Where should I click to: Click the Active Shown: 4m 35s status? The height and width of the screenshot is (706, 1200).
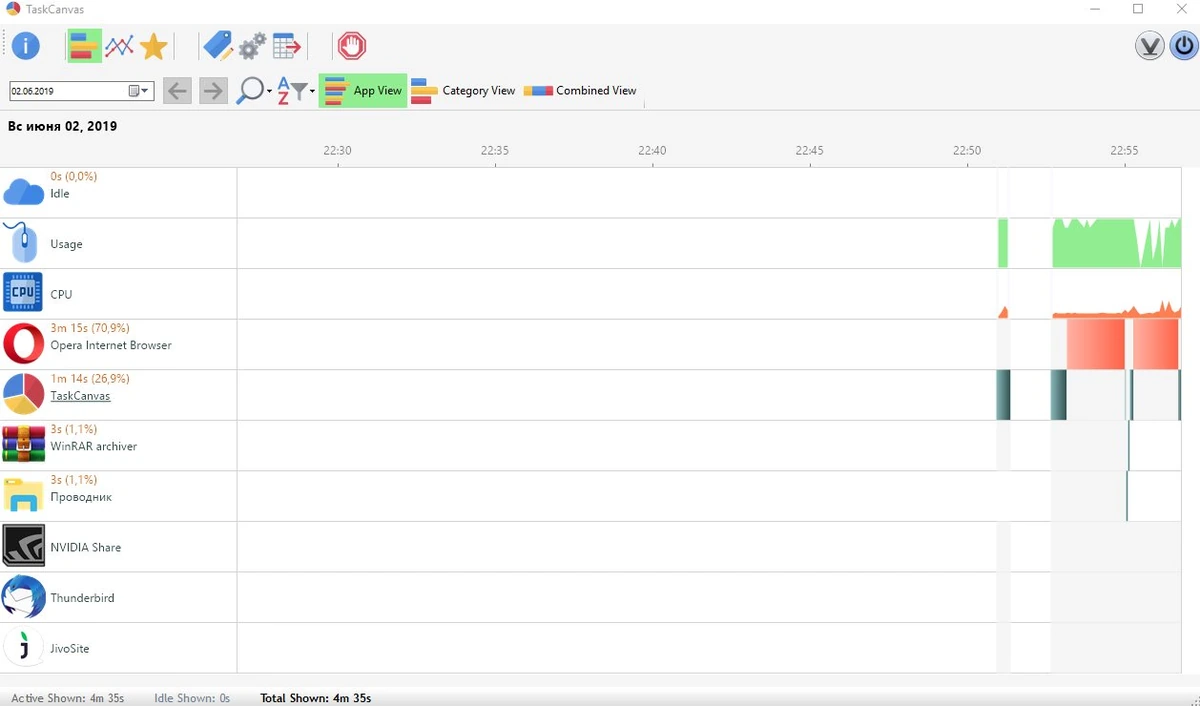(68, 698)
